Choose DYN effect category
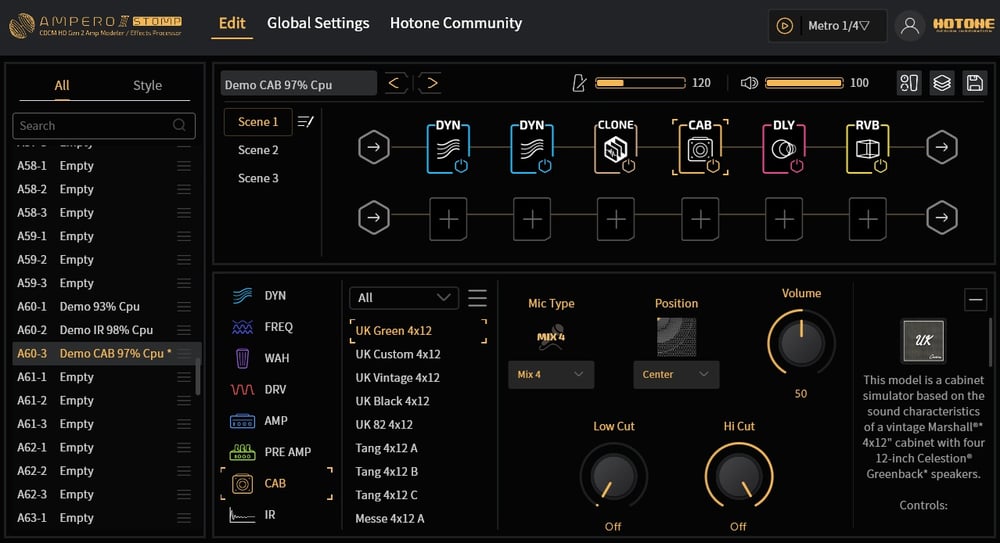Screen dimensions: 1000x543 (x=260, y=295)
